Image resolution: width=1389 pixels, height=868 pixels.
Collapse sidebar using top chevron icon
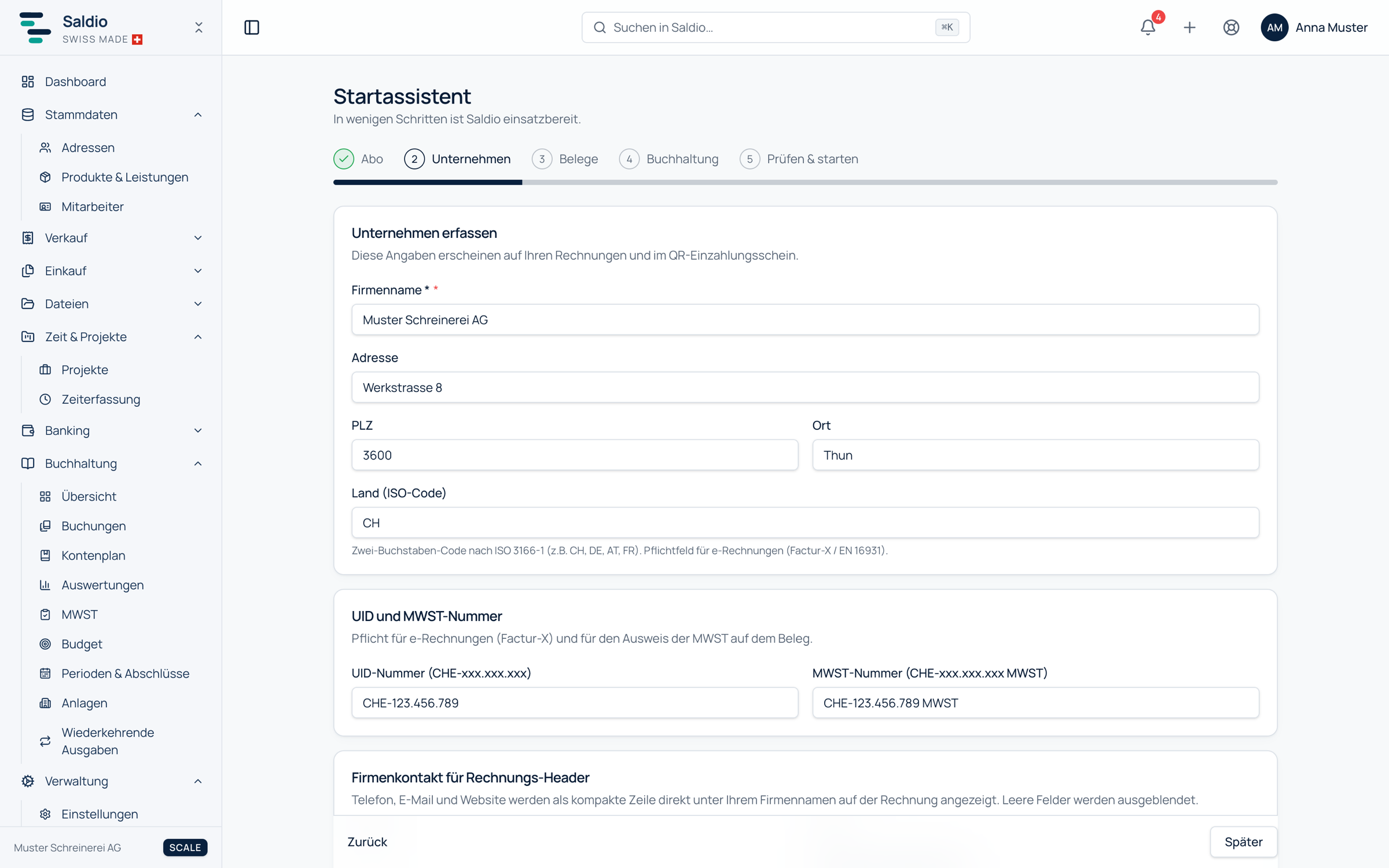(x=199, y=27)
